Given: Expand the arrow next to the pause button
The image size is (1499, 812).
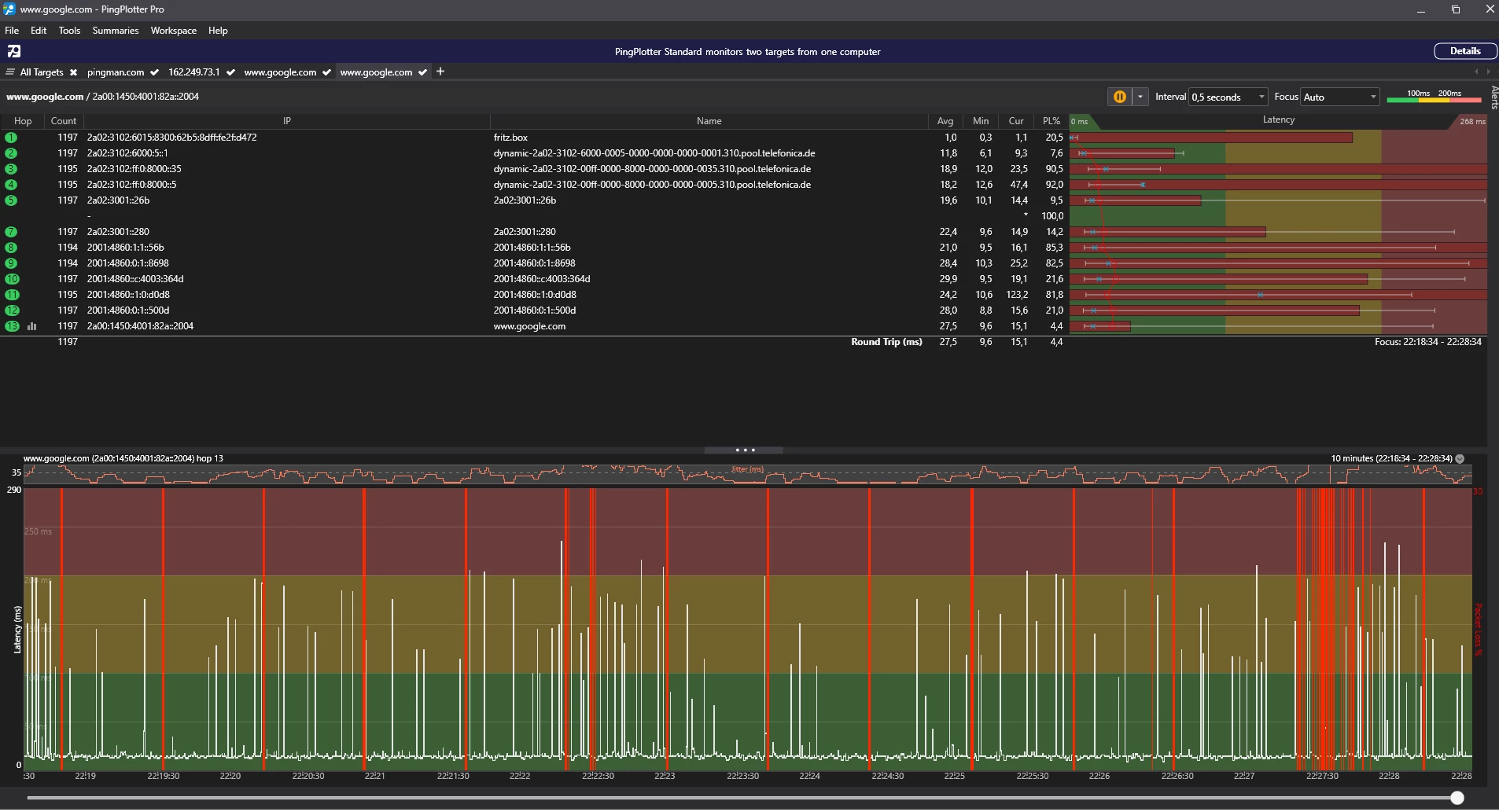Looking at the screenshot, I should (1140, 97).
